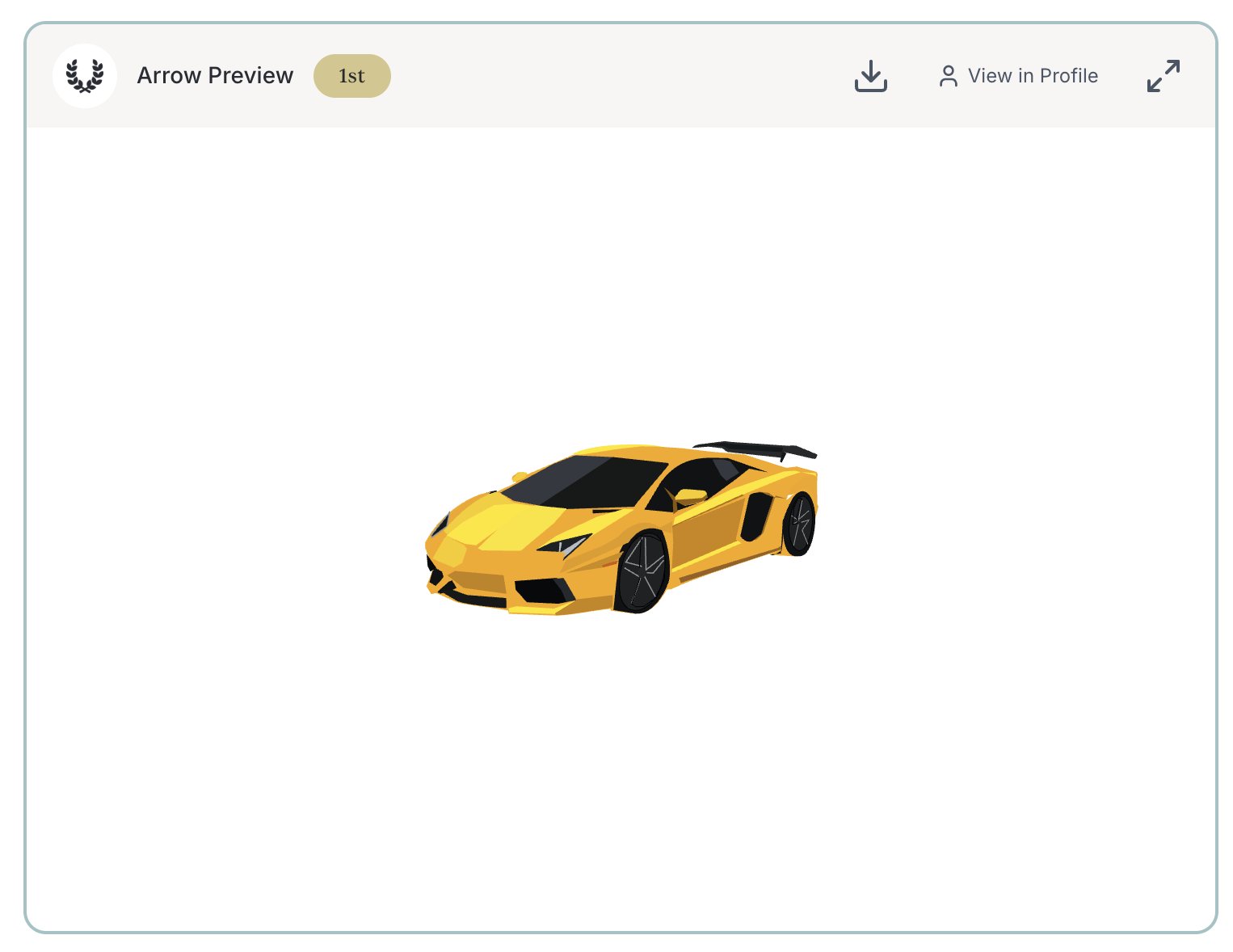
Task: Download the Arrow Preview model
Action: [x=870, y=76]
